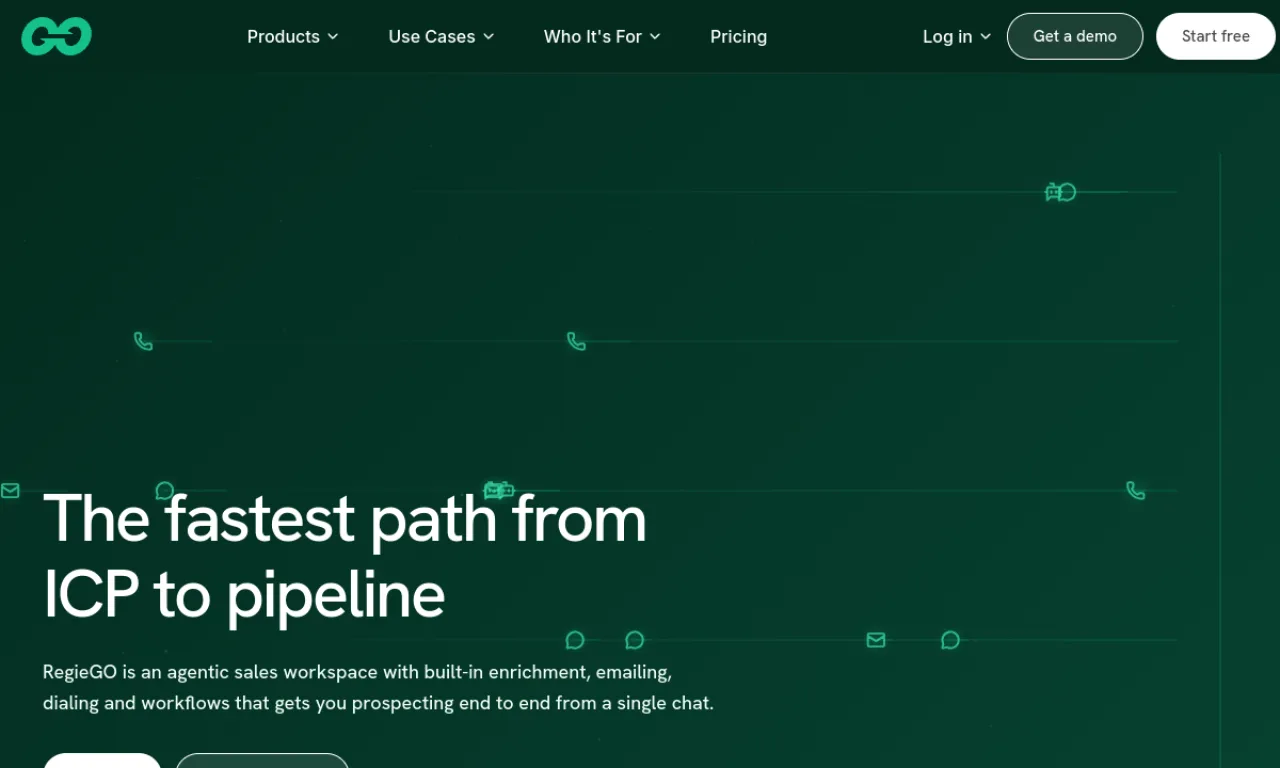Click the green GO logo

(x=57, y=37)
